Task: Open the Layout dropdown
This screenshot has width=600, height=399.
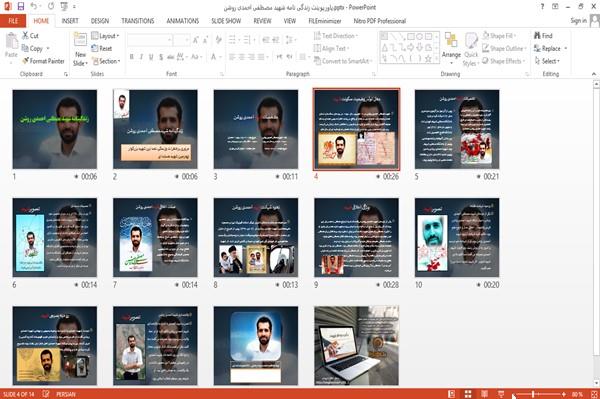Action: tap(105, 36)
